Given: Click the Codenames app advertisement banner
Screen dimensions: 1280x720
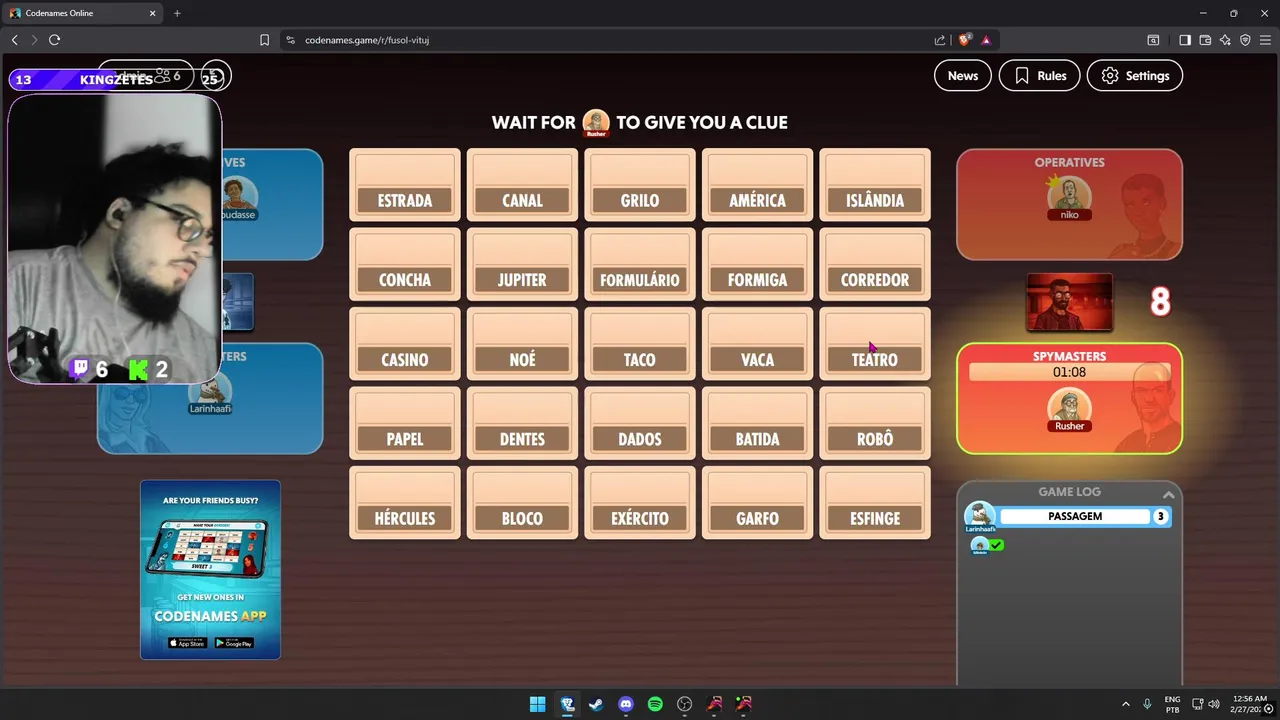Looking at the screenshot, I should (210, 570).
